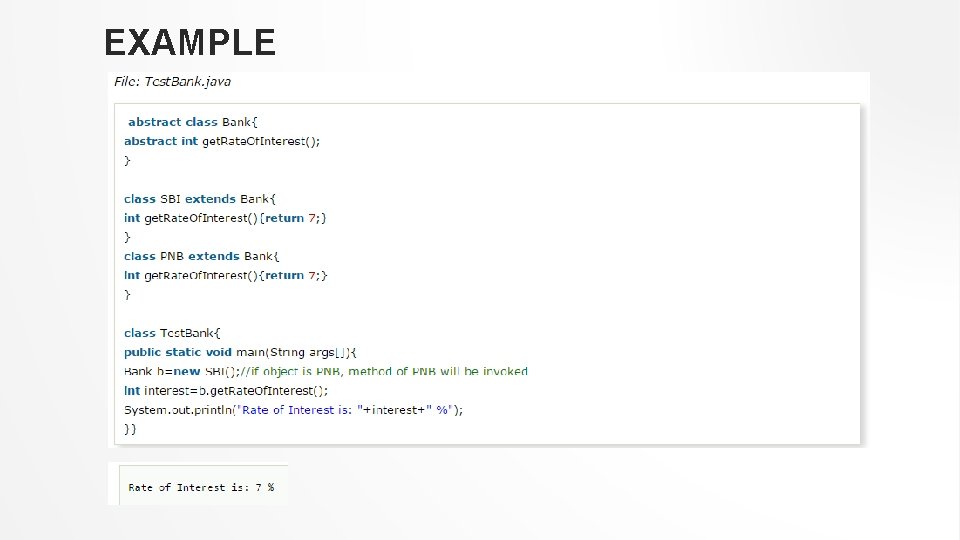Viewport: 960px width, 540px height.
Task: Click the closing brace after Bank class
Action: coord(127,160)
